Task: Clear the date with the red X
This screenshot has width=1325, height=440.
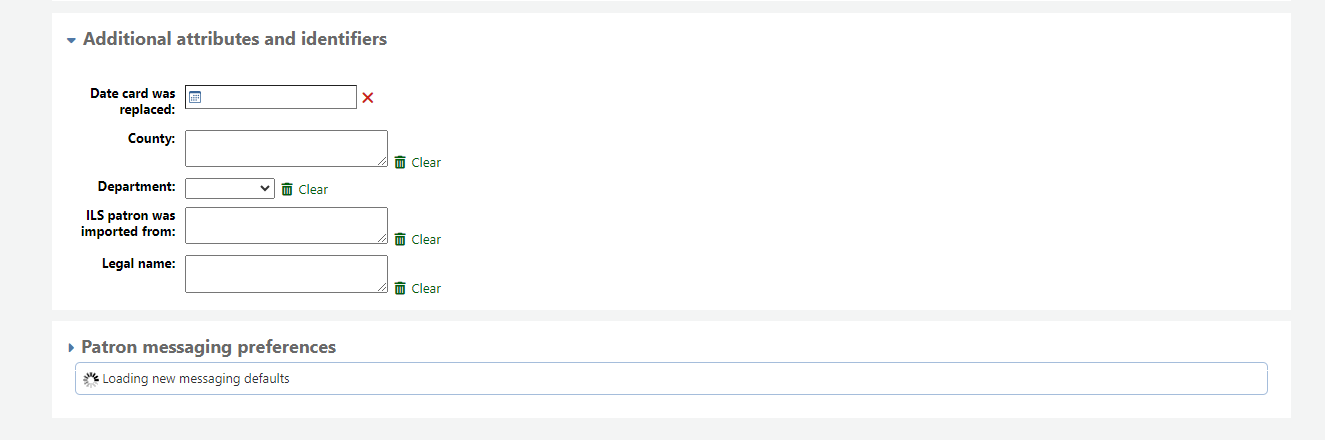Action: tap(368, 97)
